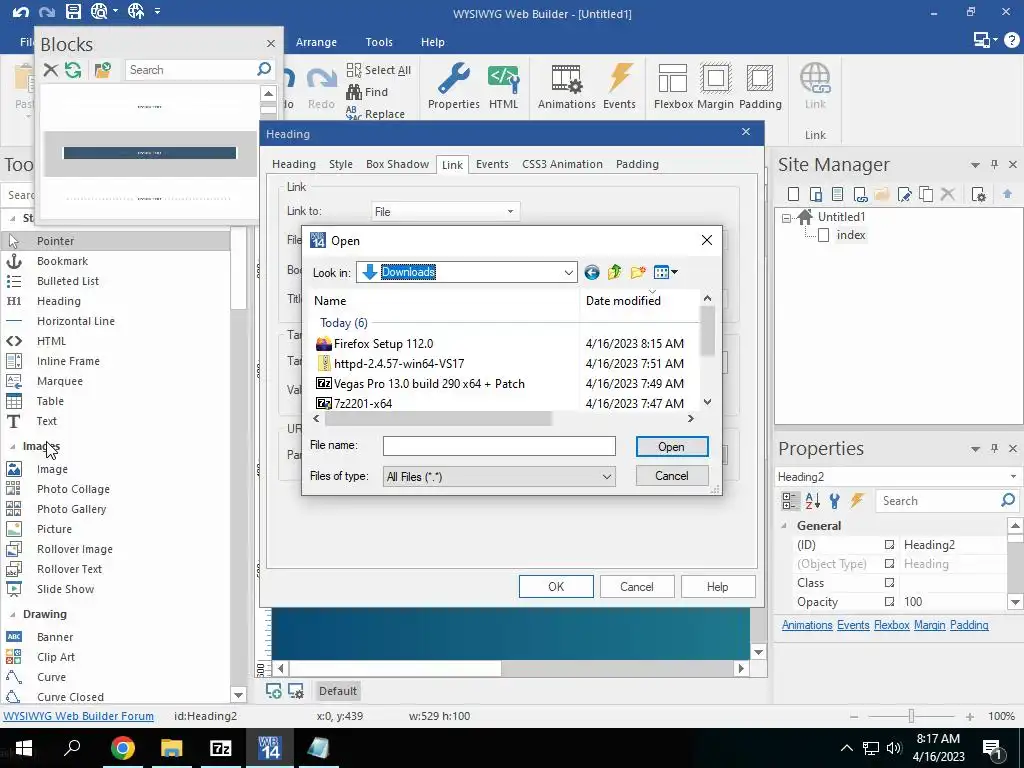Click the folder download icon in Blocks panel
The image size is (1024, 768).
pos(103,70)
